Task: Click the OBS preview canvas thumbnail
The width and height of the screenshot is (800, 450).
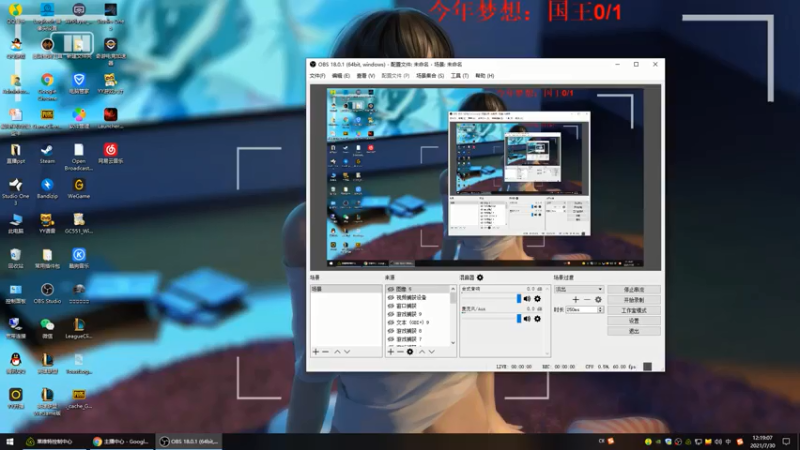Action: [485, 177]
